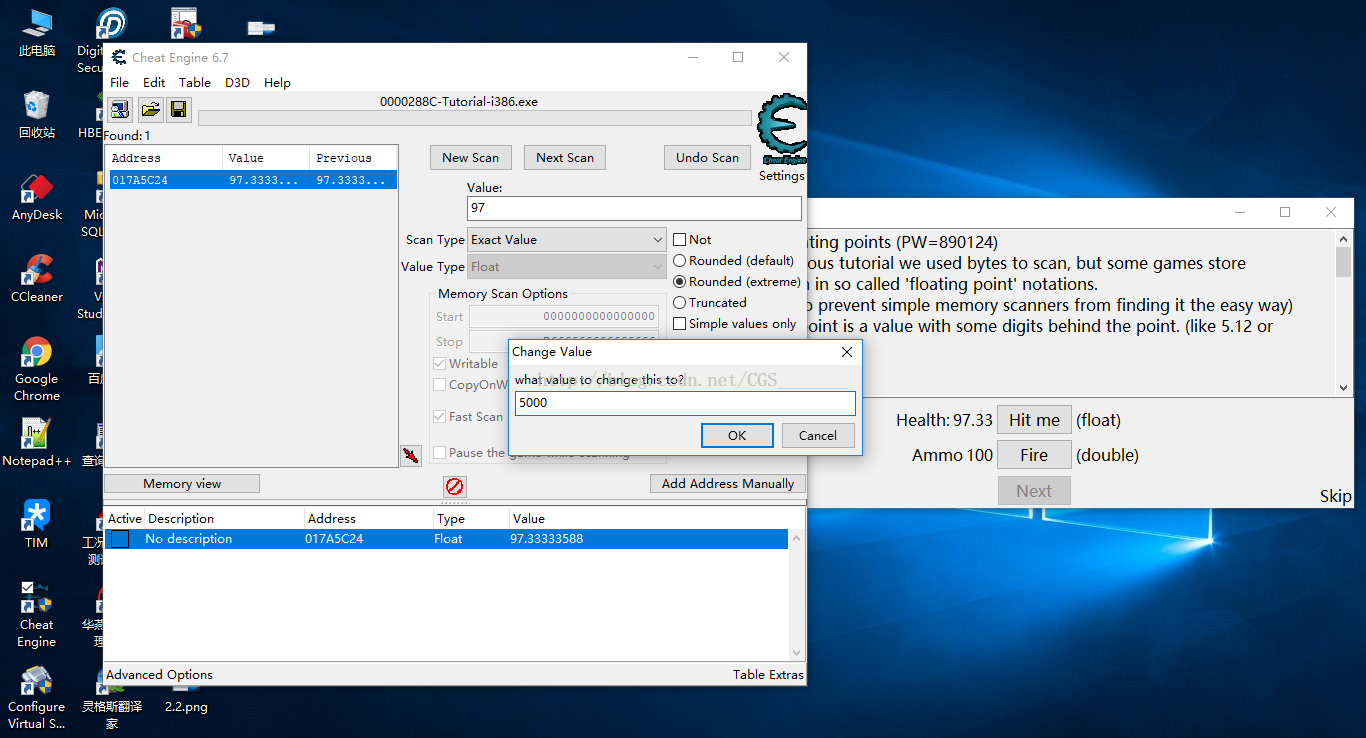Select Rounded (default) radio option
Screen dimensions: 1366x738
[680, 261]
